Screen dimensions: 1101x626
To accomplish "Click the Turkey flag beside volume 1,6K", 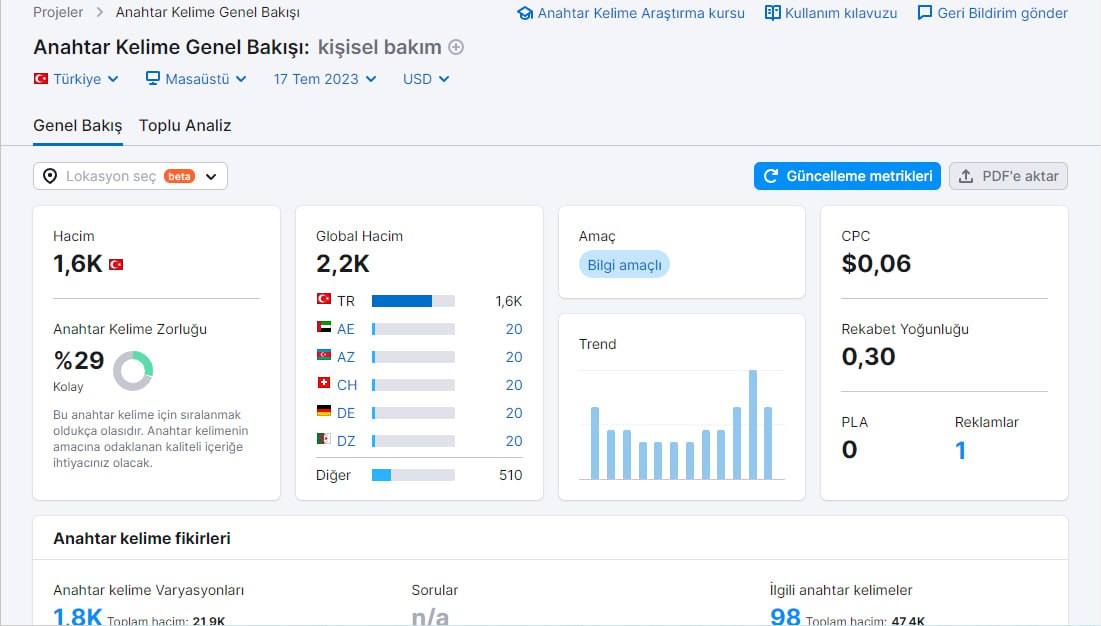I will (x=116, y=265).
